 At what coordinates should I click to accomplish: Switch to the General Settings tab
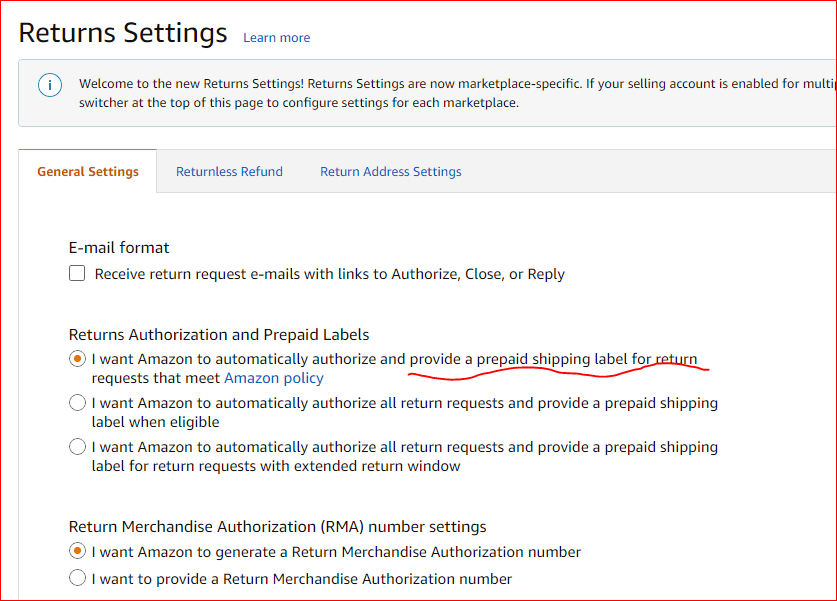[88, 172]
